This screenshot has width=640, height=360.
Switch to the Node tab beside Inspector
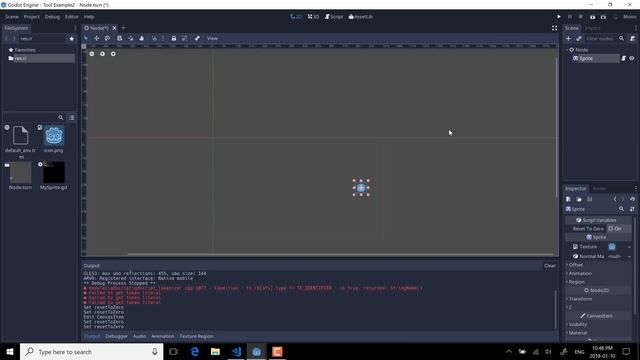coord(599,189)
